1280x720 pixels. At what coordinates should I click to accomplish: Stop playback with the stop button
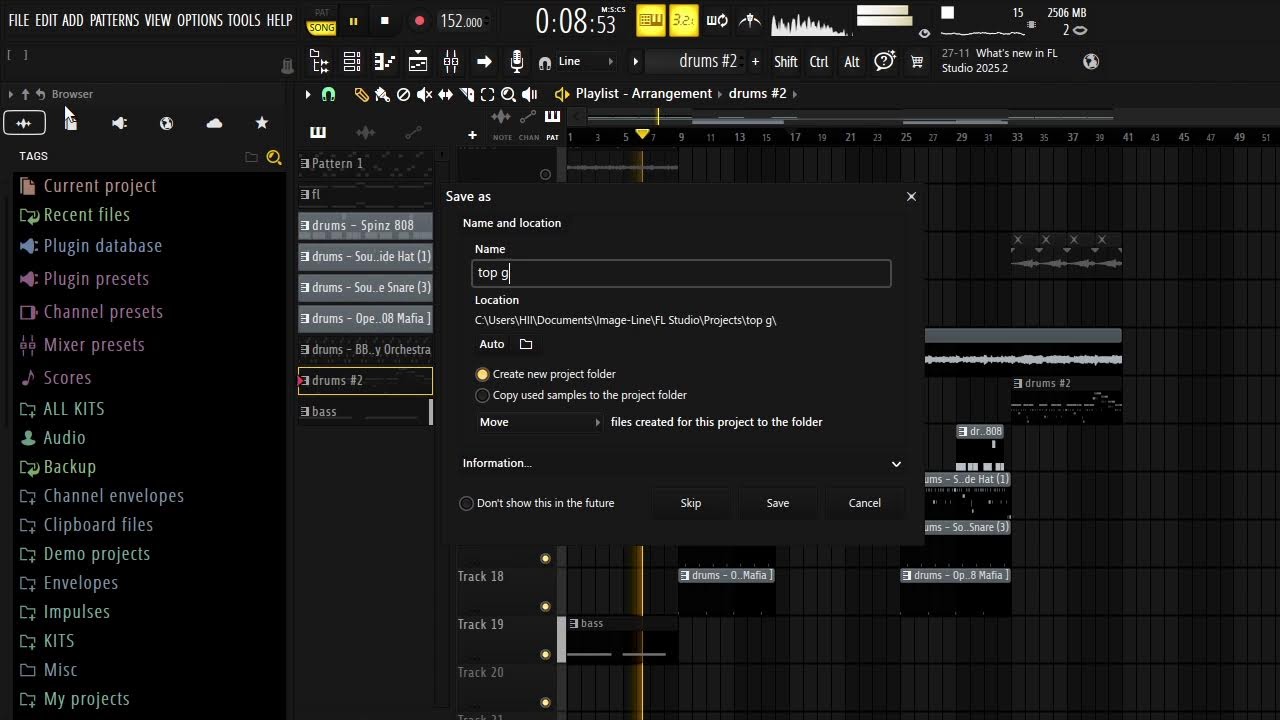(384, 21)
